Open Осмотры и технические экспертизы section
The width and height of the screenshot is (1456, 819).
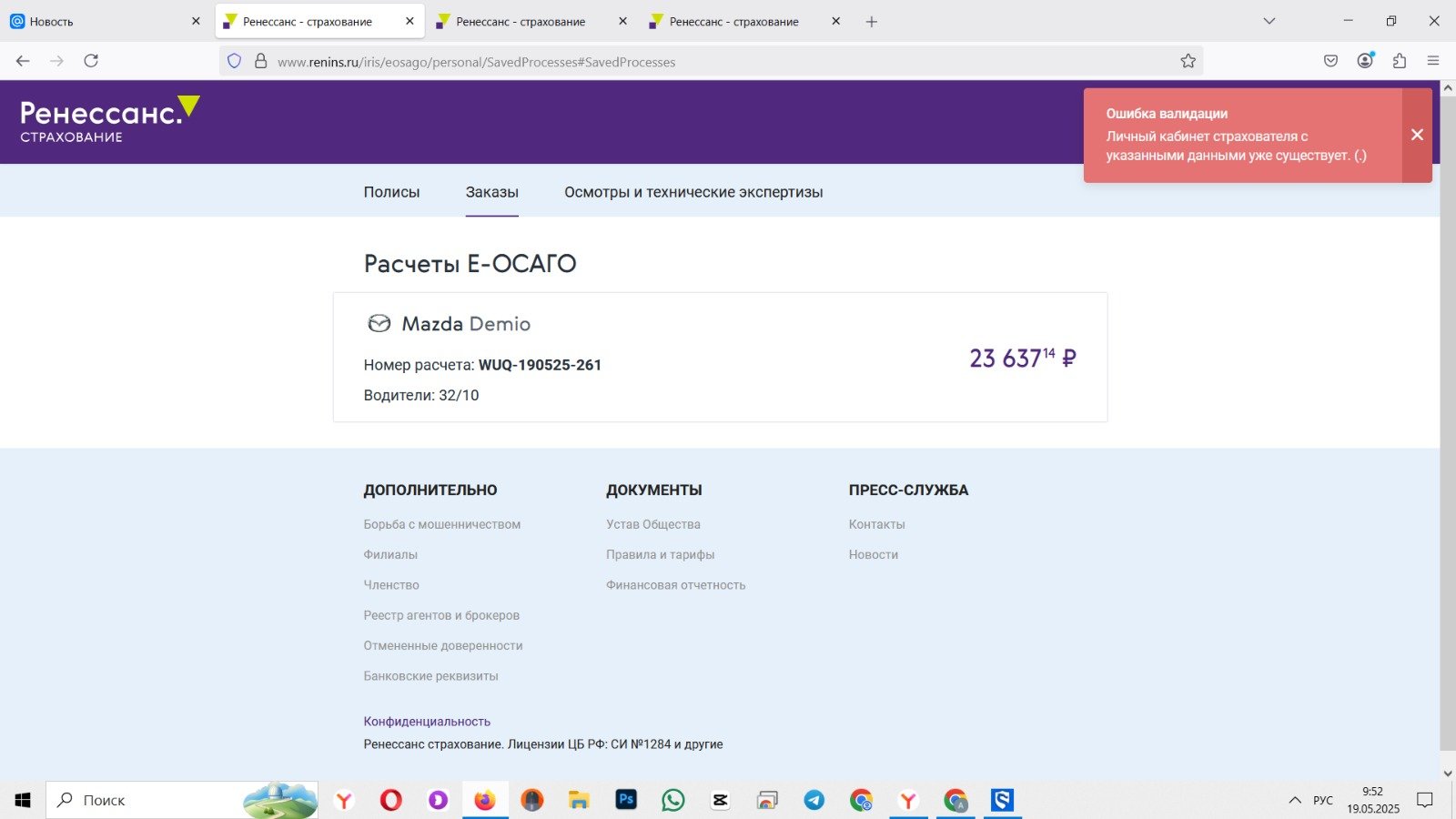(x=693, y=192)
